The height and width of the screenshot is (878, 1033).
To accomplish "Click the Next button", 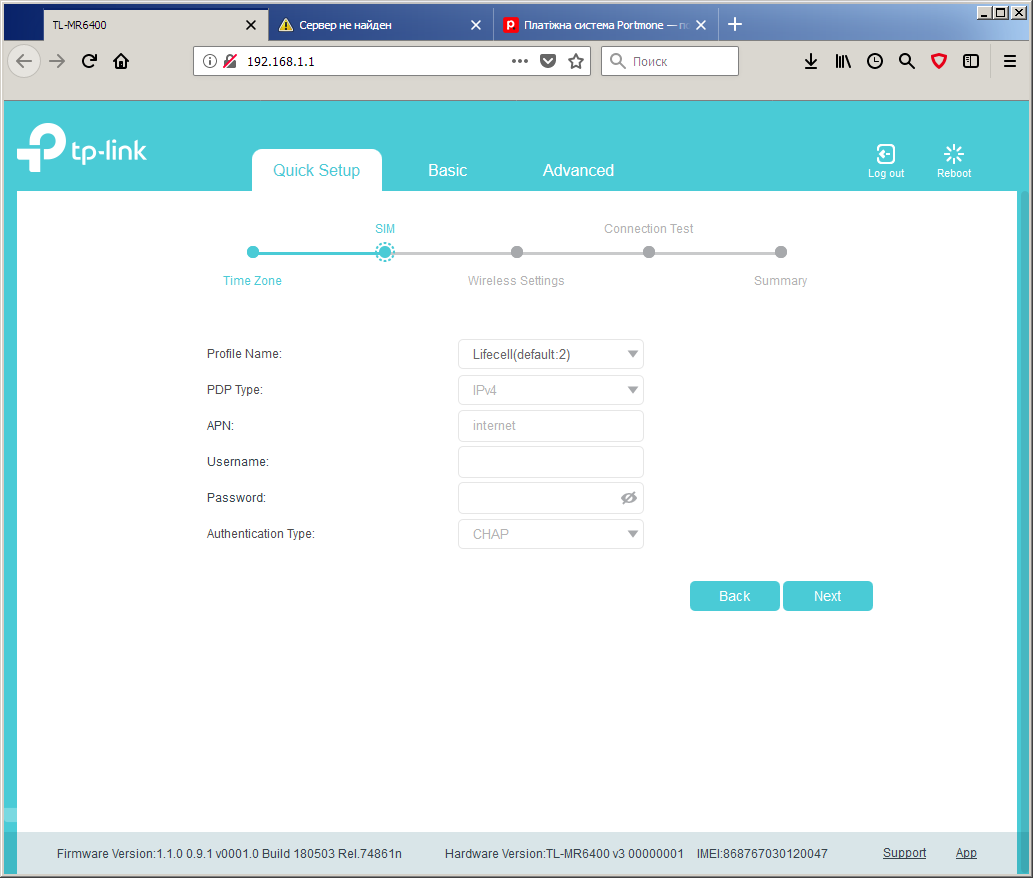I will [827, 596].
